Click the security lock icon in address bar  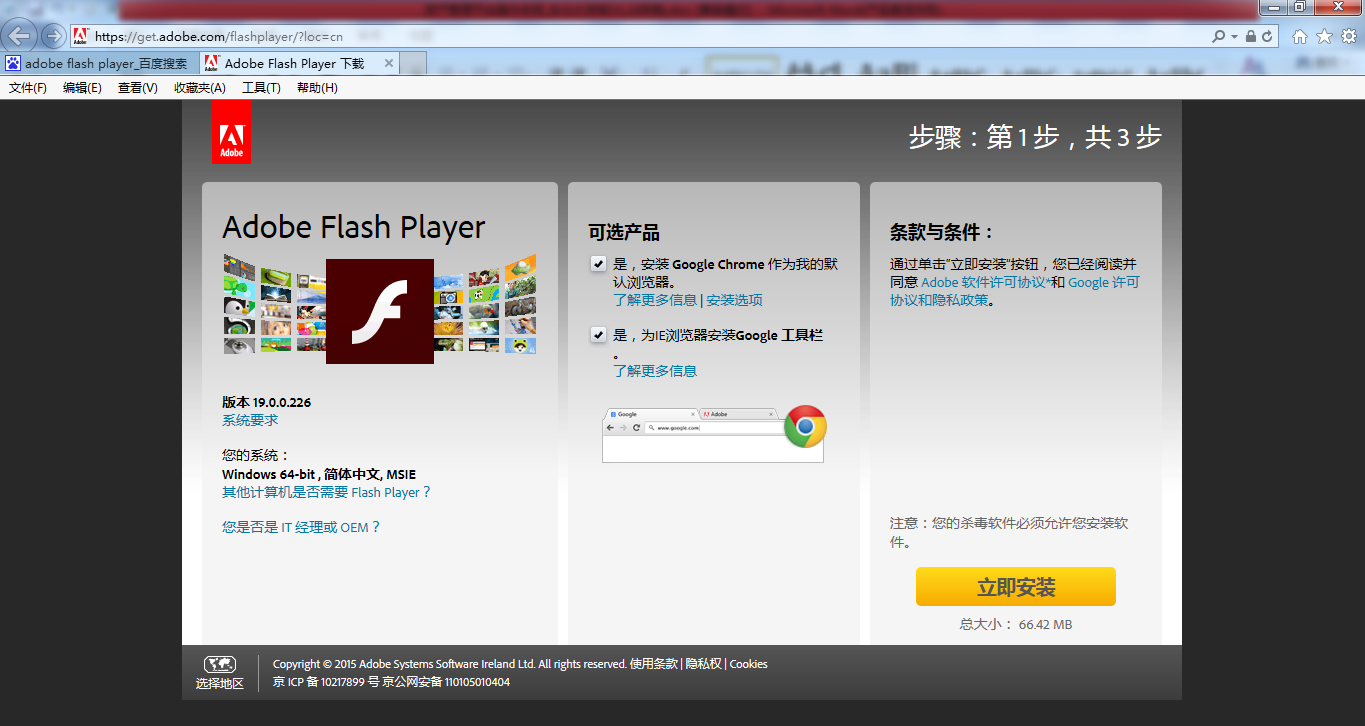point(1251,37)
